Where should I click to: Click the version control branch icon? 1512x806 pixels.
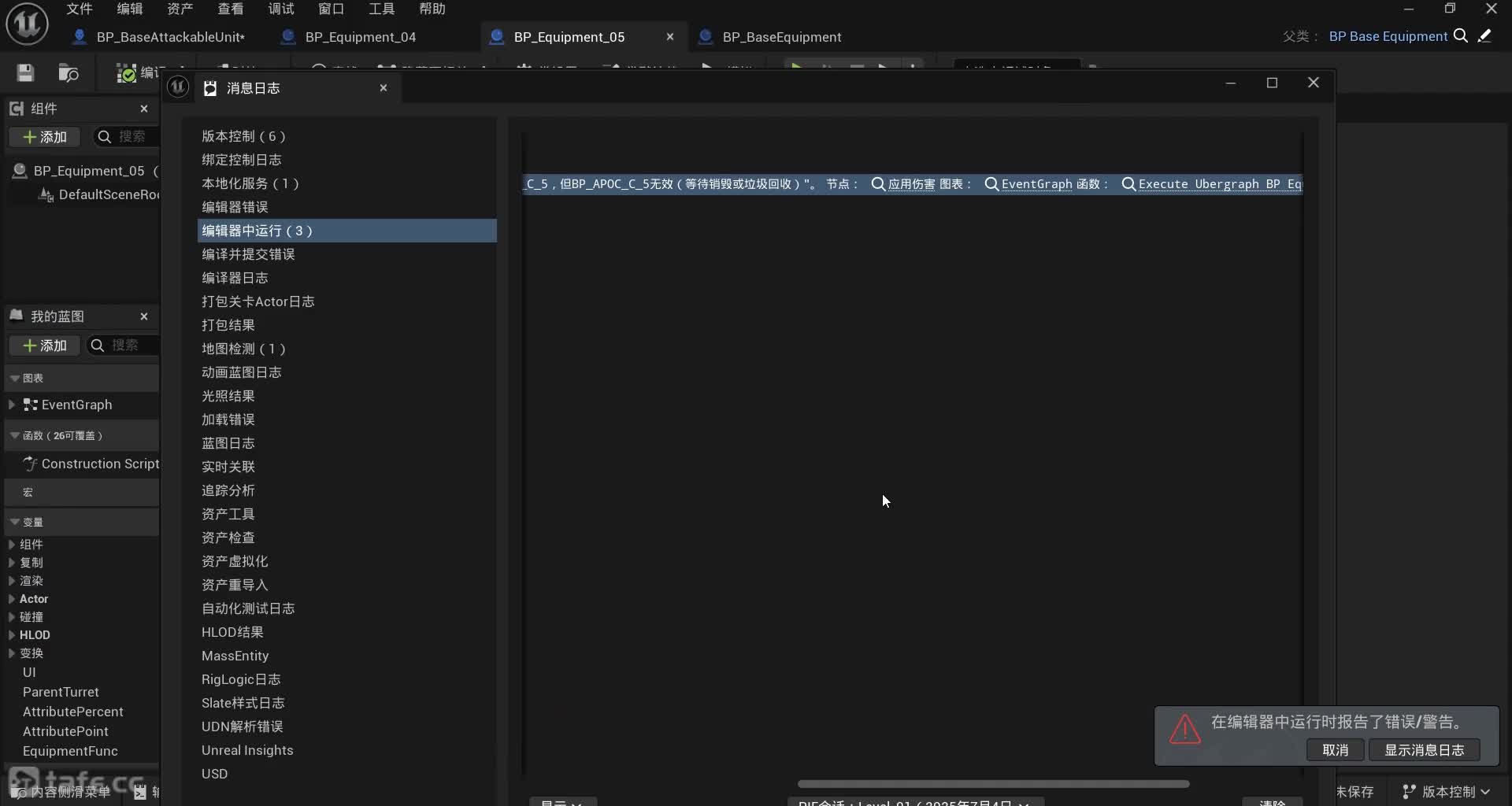pos(1409,791)
